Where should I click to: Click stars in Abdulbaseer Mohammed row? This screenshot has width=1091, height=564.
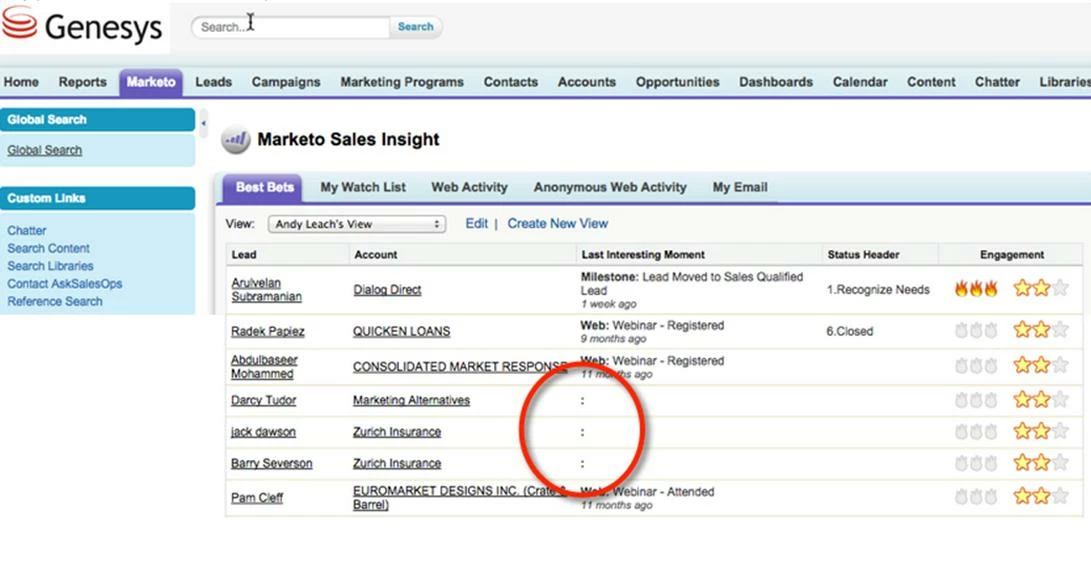(1041, 365)
